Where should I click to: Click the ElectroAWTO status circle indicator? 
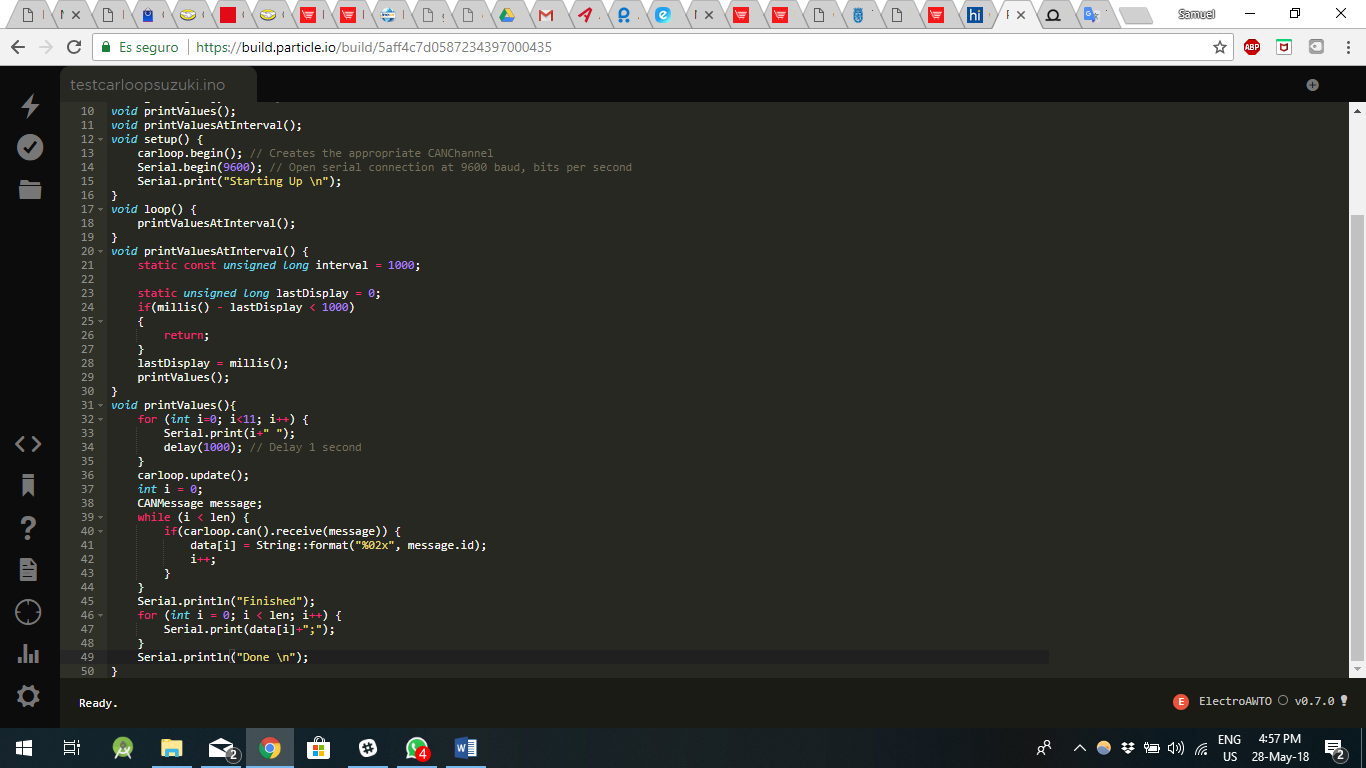pyautogui.click(x=1283, y=701)
